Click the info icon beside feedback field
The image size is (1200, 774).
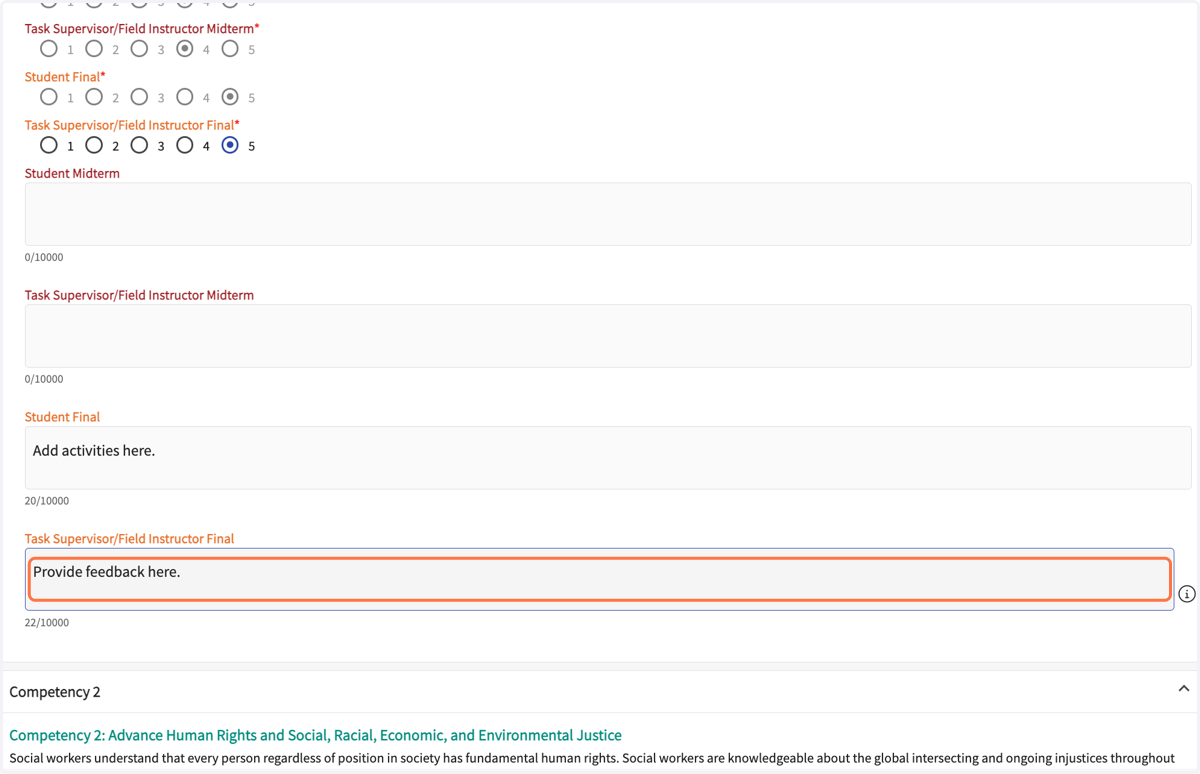tap(1187, 594)
